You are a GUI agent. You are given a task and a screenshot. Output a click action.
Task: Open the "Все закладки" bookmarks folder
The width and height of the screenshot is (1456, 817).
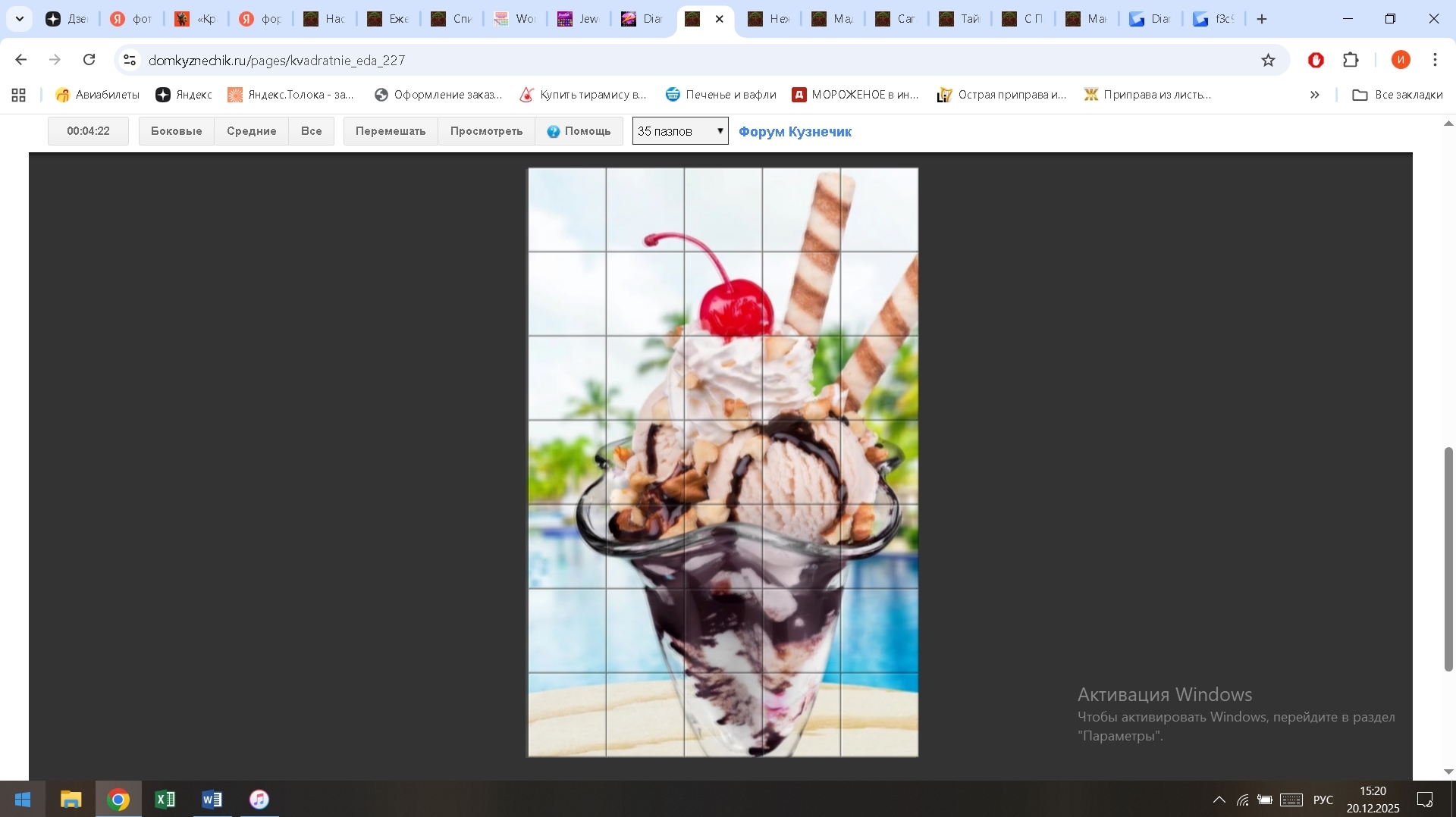(1398, 95)
